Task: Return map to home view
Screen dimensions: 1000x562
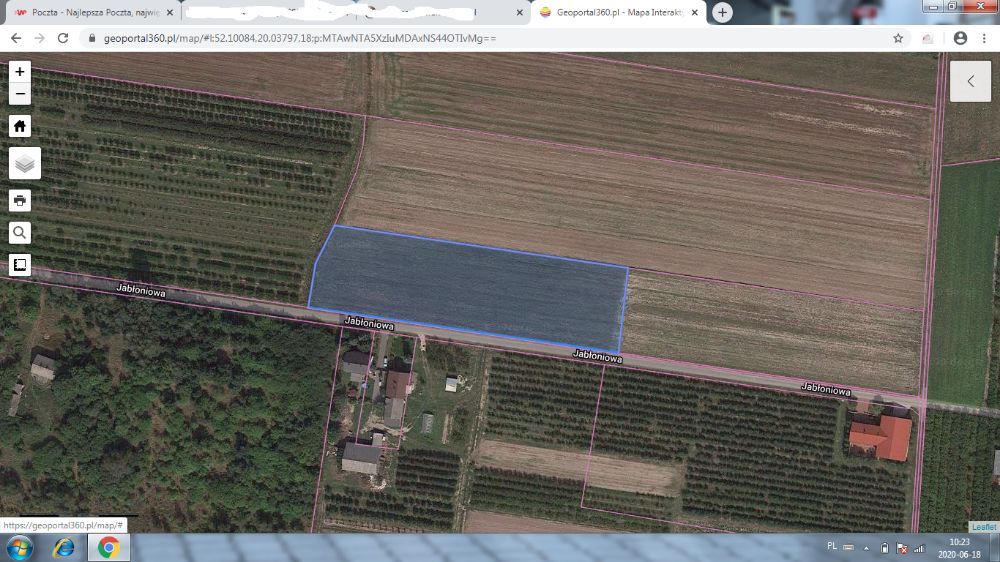Action: click(x=20, y=126)
